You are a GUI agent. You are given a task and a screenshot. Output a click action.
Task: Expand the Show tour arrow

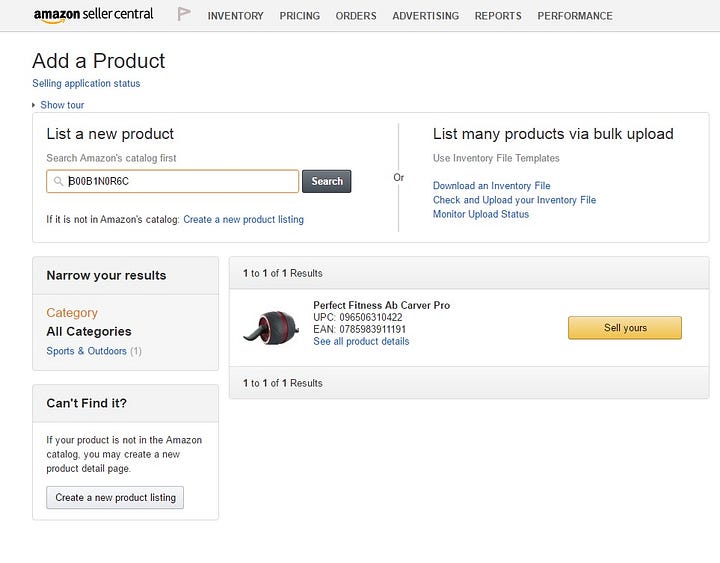[x=35, y=105]
